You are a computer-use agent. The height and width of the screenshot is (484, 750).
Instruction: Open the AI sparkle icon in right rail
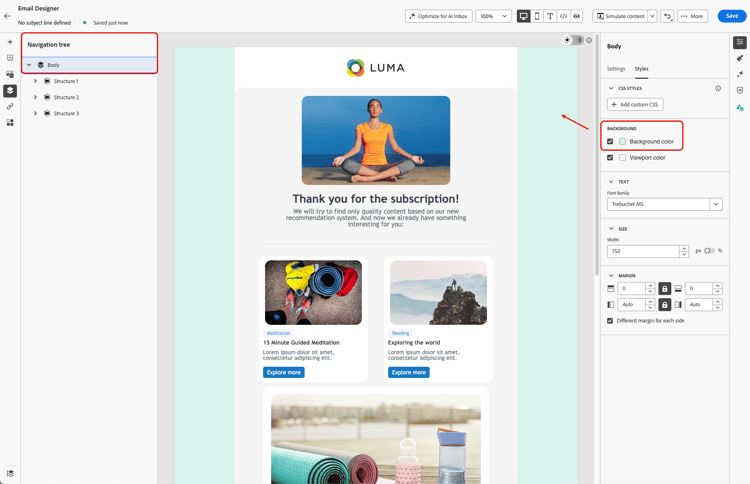740,74
